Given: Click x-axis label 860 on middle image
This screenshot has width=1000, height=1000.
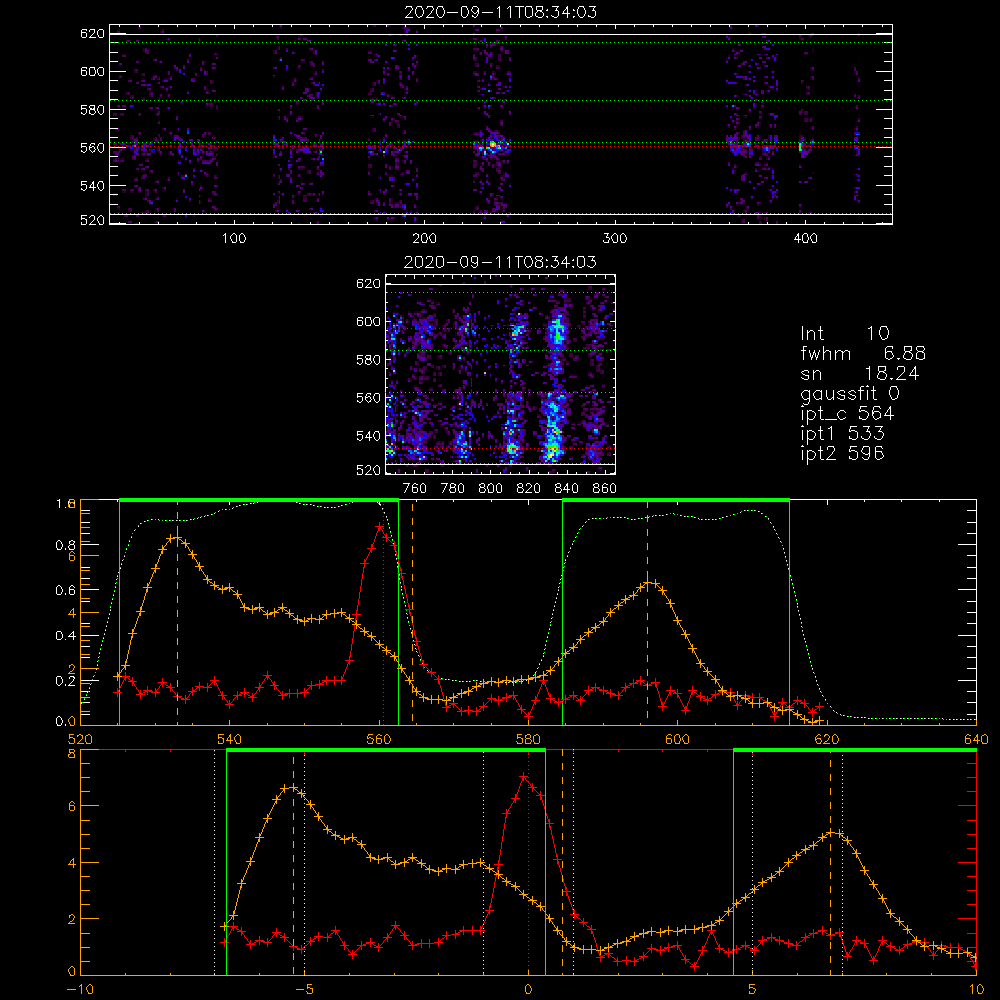Looking at the screenshot, I should (605, 489).
